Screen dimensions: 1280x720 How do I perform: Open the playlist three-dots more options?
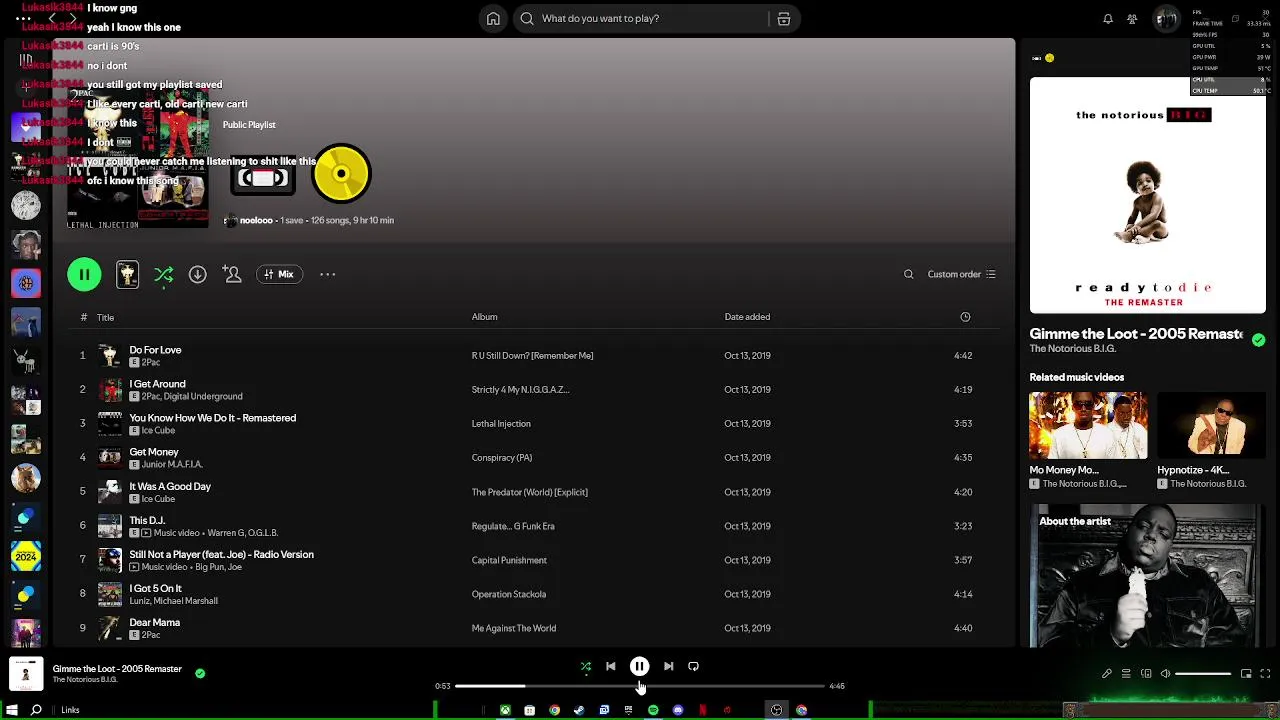click(x=327, y=274)
